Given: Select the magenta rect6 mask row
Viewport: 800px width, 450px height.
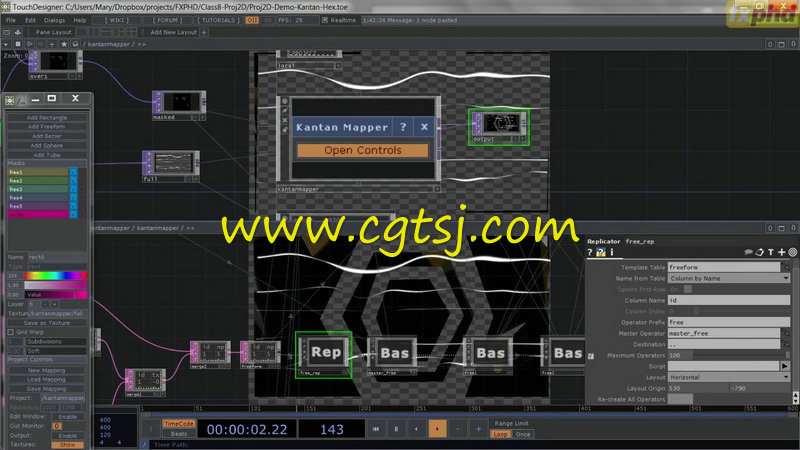Looking at the screenshot, I should pyautogui.click(x=38, y=215).
